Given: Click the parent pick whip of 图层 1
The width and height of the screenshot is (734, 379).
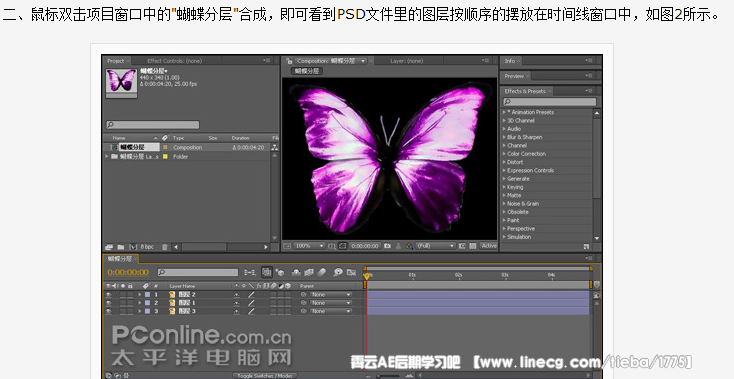Looking at the screenshot, I should point(304,303).
